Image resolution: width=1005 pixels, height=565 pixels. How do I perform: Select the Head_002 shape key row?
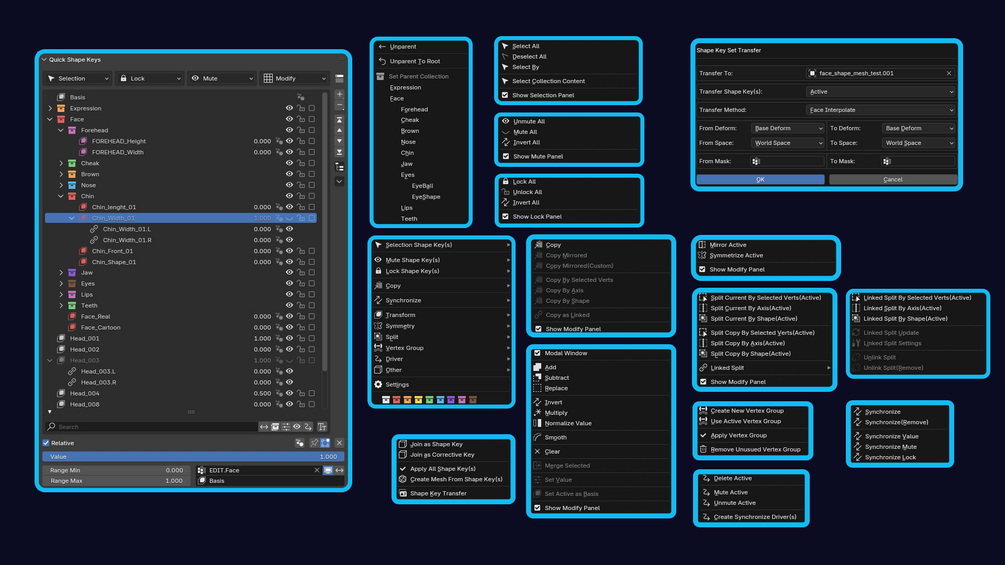[x=181, y=349]
